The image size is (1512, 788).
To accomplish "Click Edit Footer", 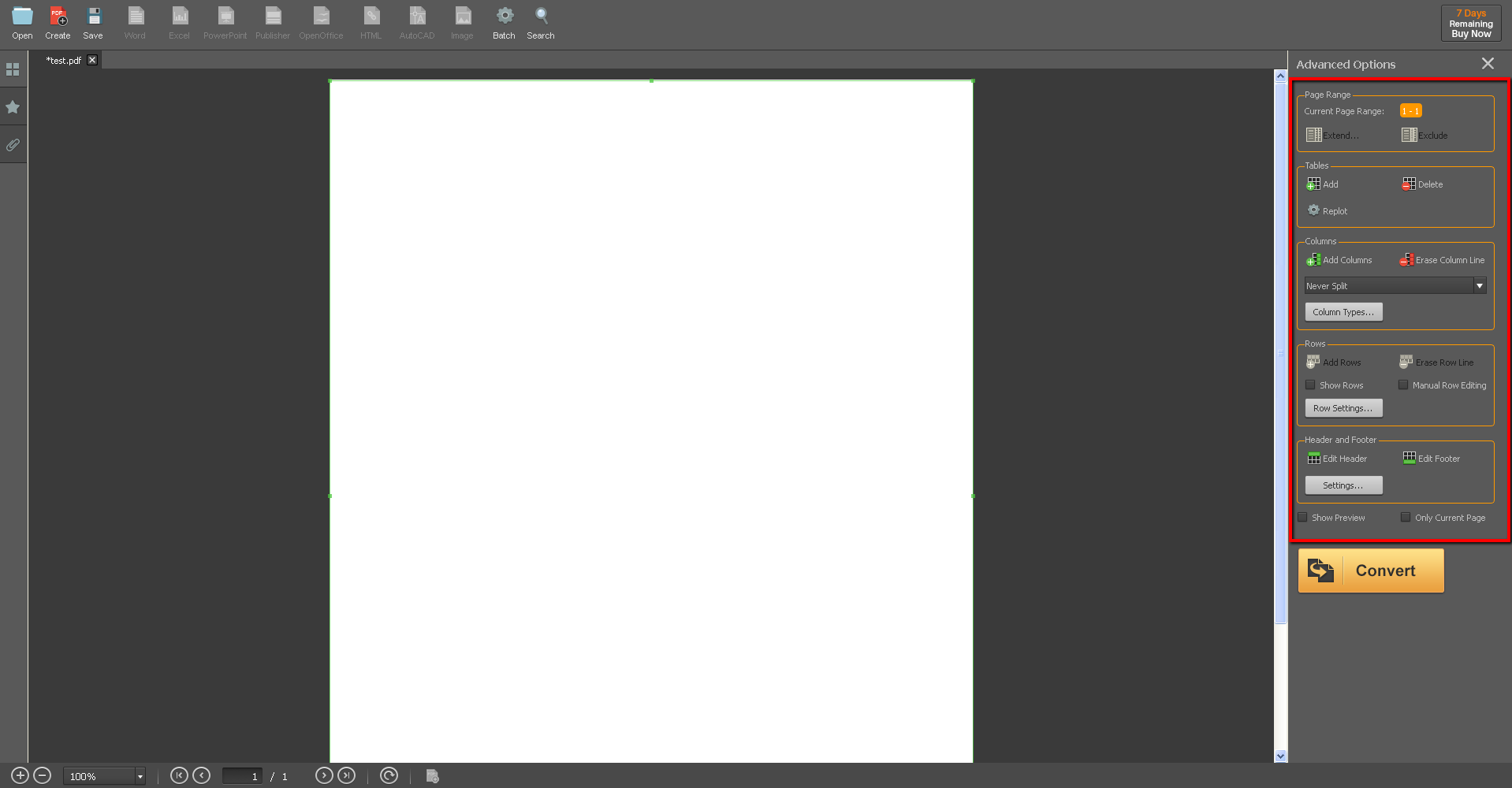I will click(x=1432, y=458).
